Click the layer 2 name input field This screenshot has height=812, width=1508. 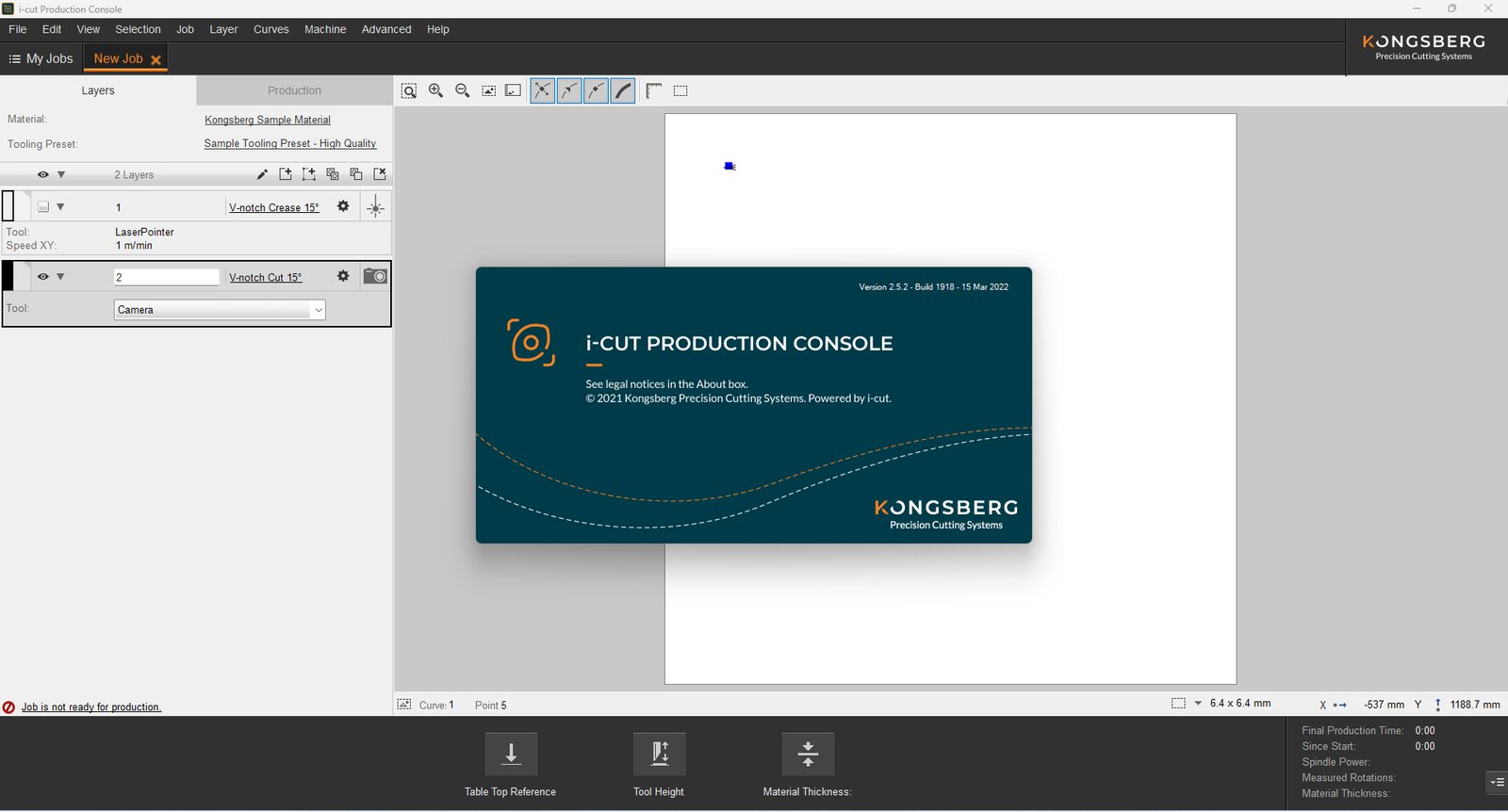point(167,277)
